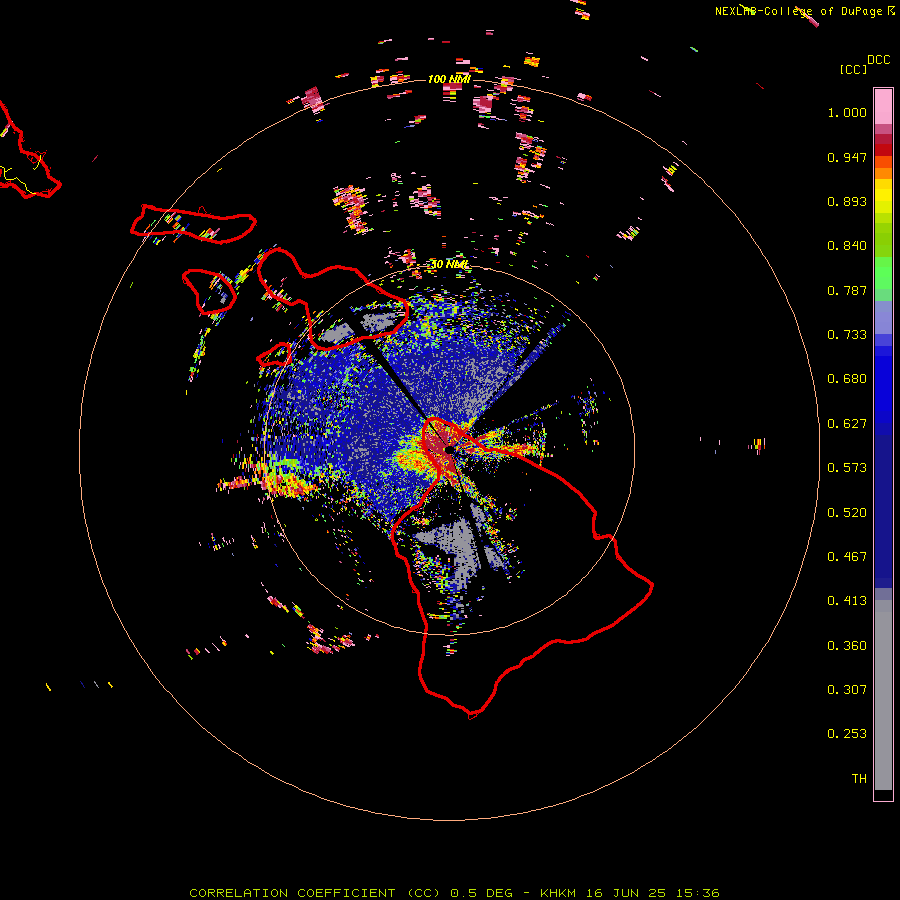Click the DCC legend heading
Image resolution: width=900 pixels, height=900 pixels.
[x=879, y=60]
